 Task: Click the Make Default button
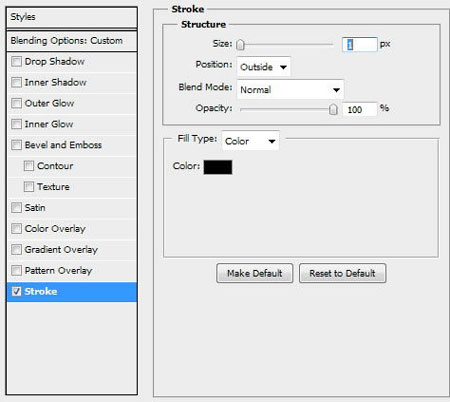click(255, 273)
